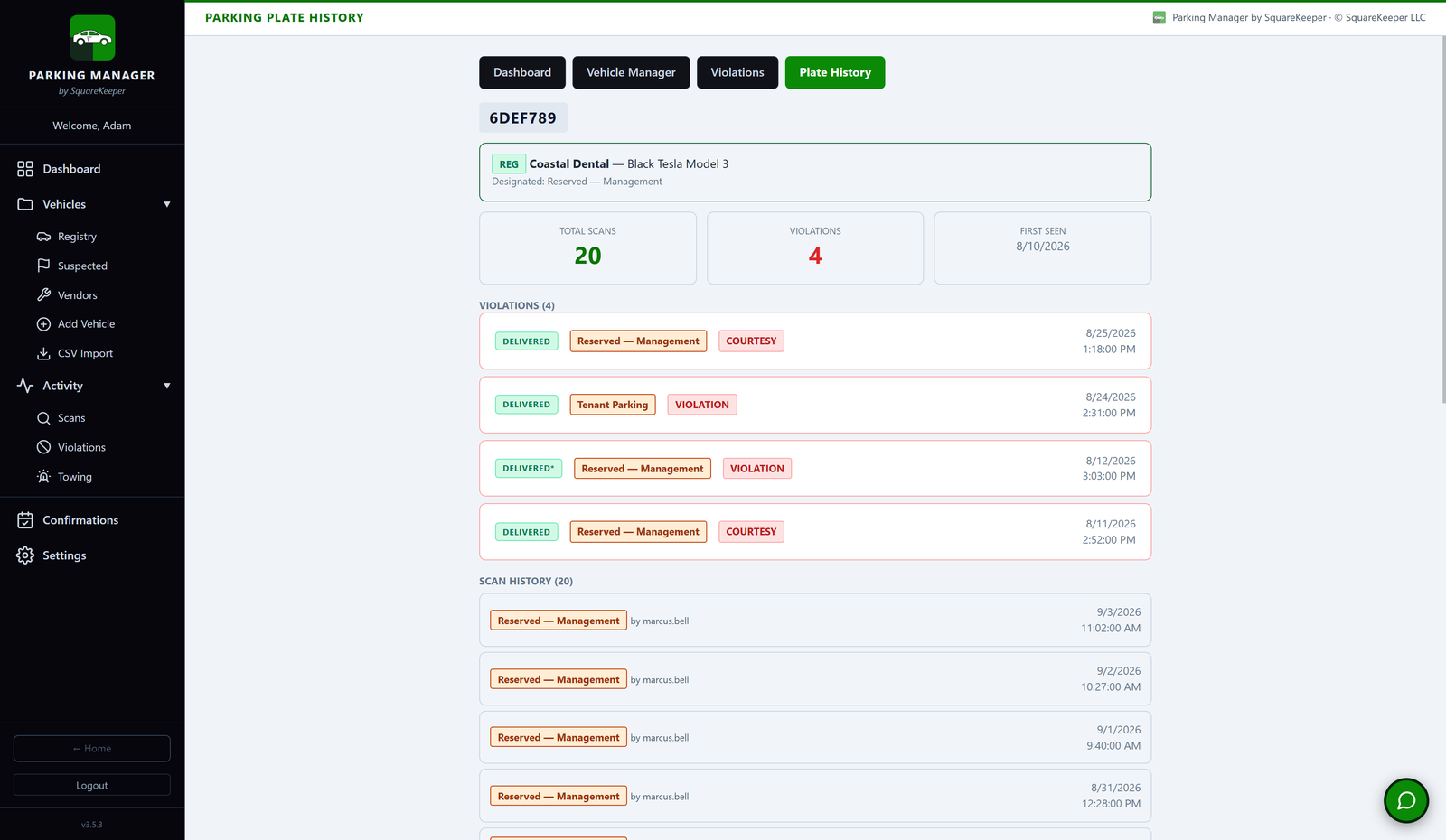
Task: Open Dashboard grid icon in sidebar
Action: click(x=25, y=169)
